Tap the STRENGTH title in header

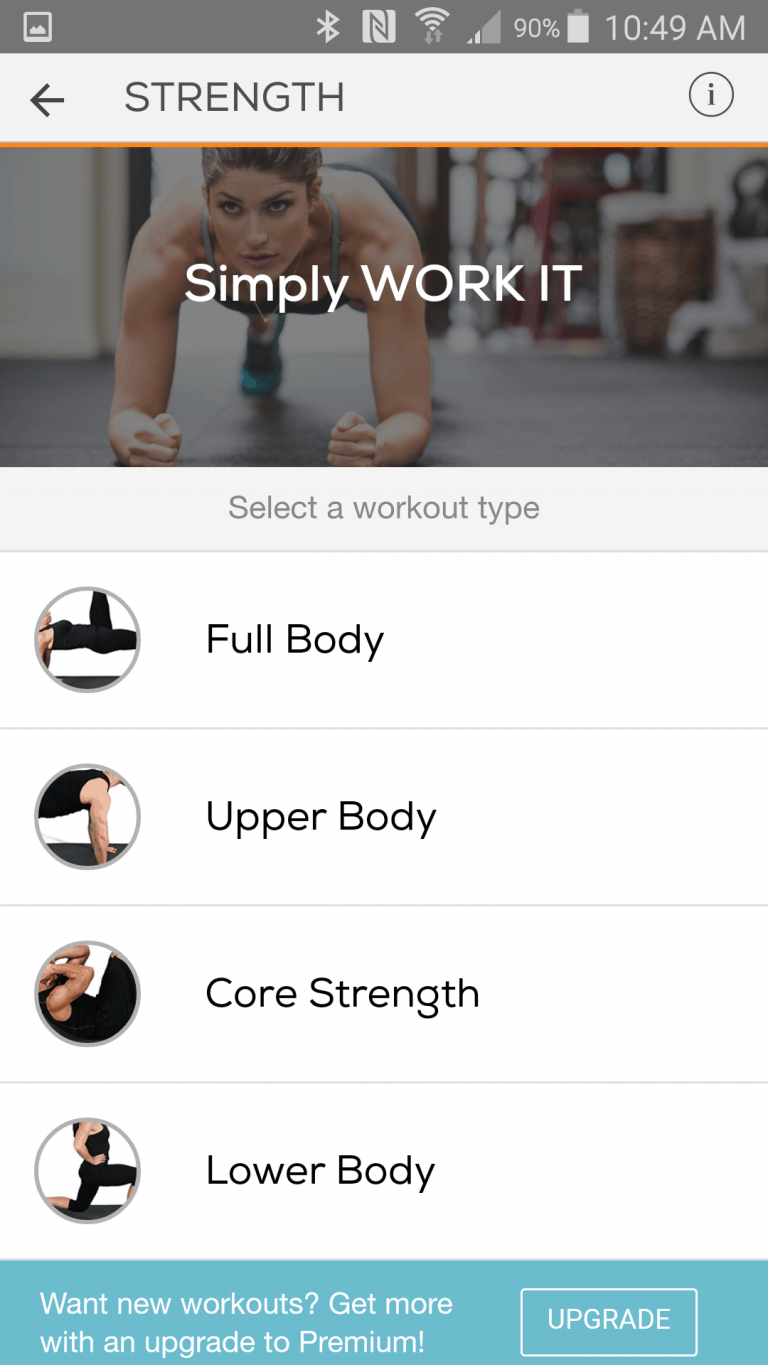pyautogui.click(x=234, y=98)
